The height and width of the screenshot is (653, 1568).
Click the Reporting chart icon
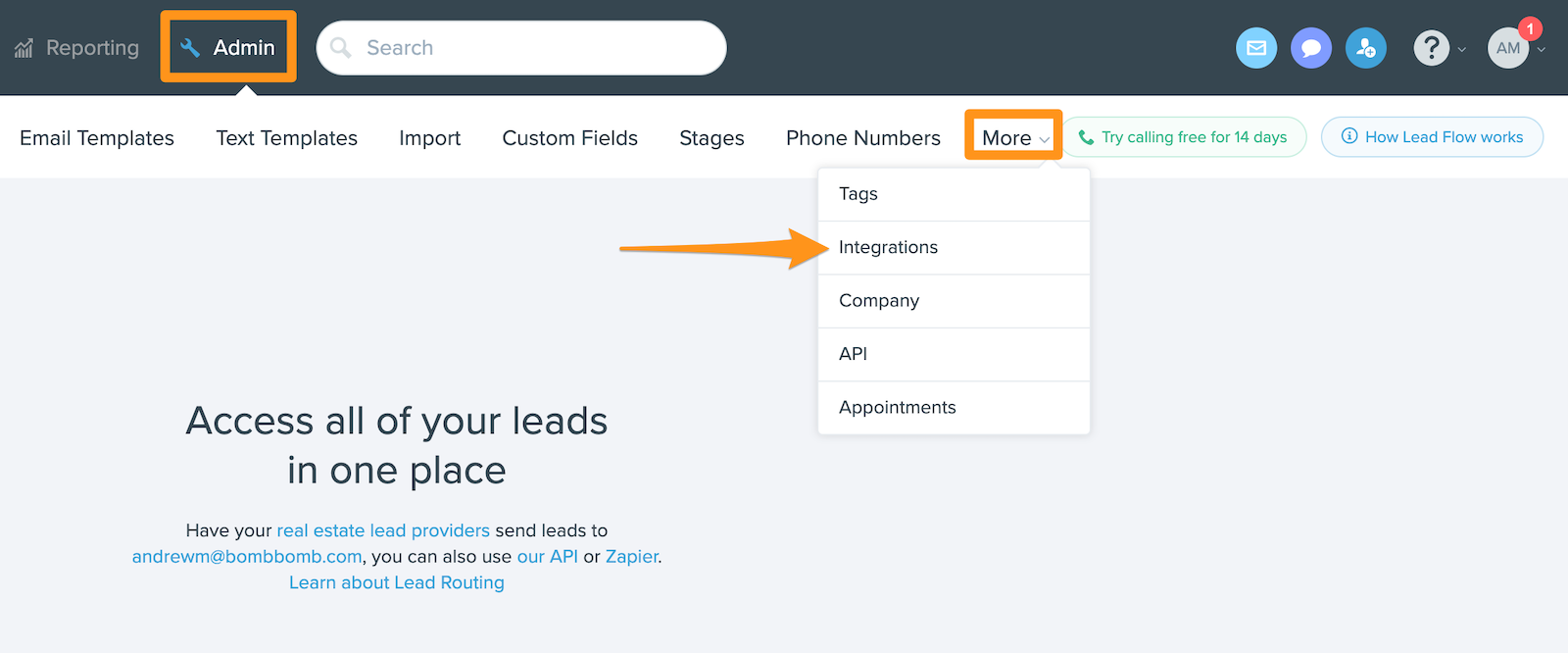tap(24, 48)
